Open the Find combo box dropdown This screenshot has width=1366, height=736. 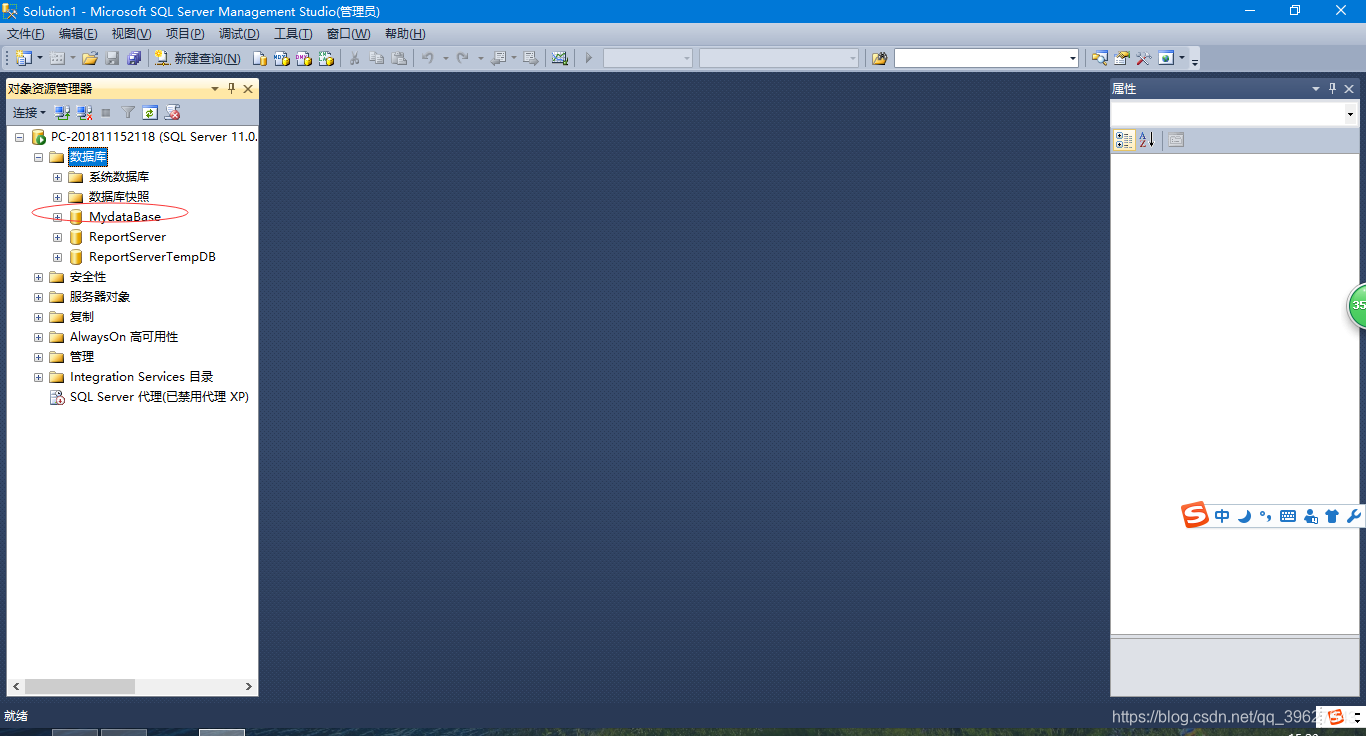(1073, 58)
